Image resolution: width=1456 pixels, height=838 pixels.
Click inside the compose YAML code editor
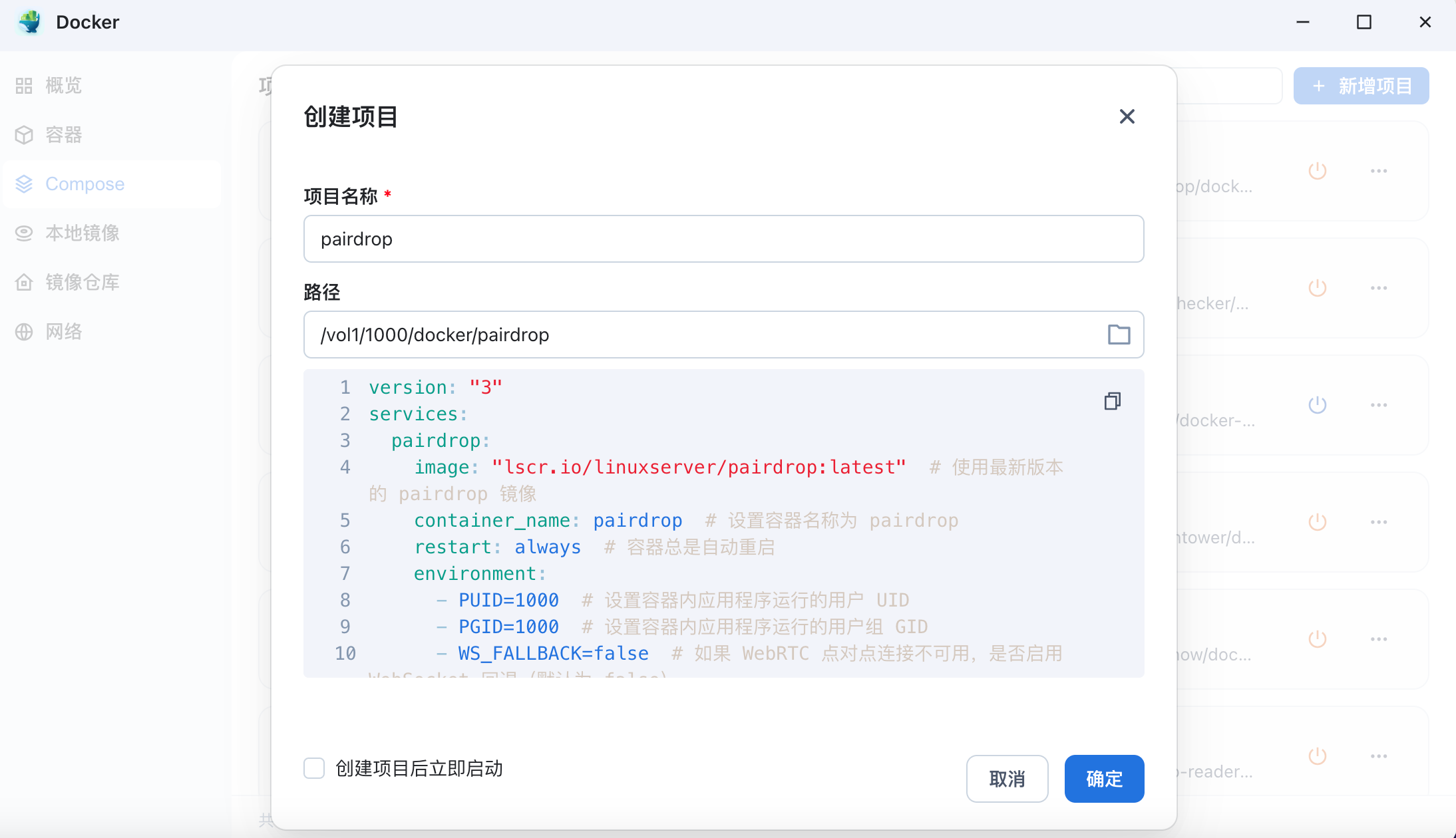[723, 523]
